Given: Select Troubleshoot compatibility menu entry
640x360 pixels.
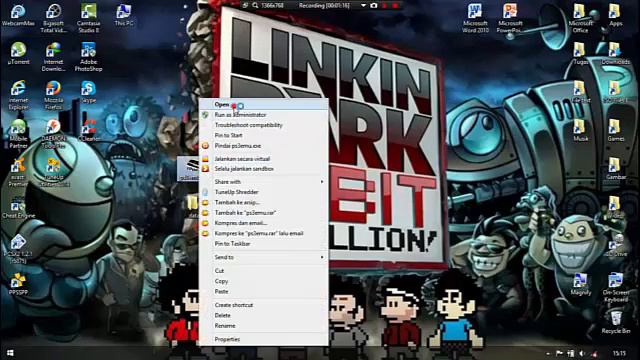Looking at the screenshot, I should 264,125.
